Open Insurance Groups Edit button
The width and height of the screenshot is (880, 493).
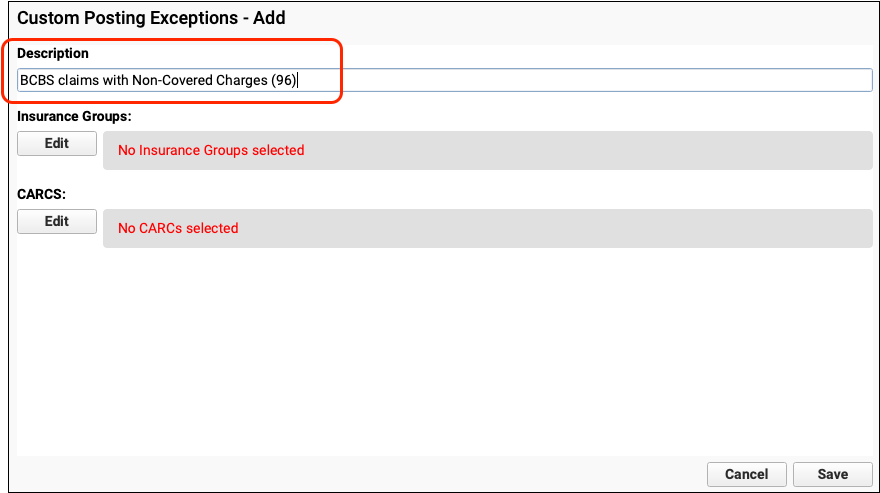(57, 143)
